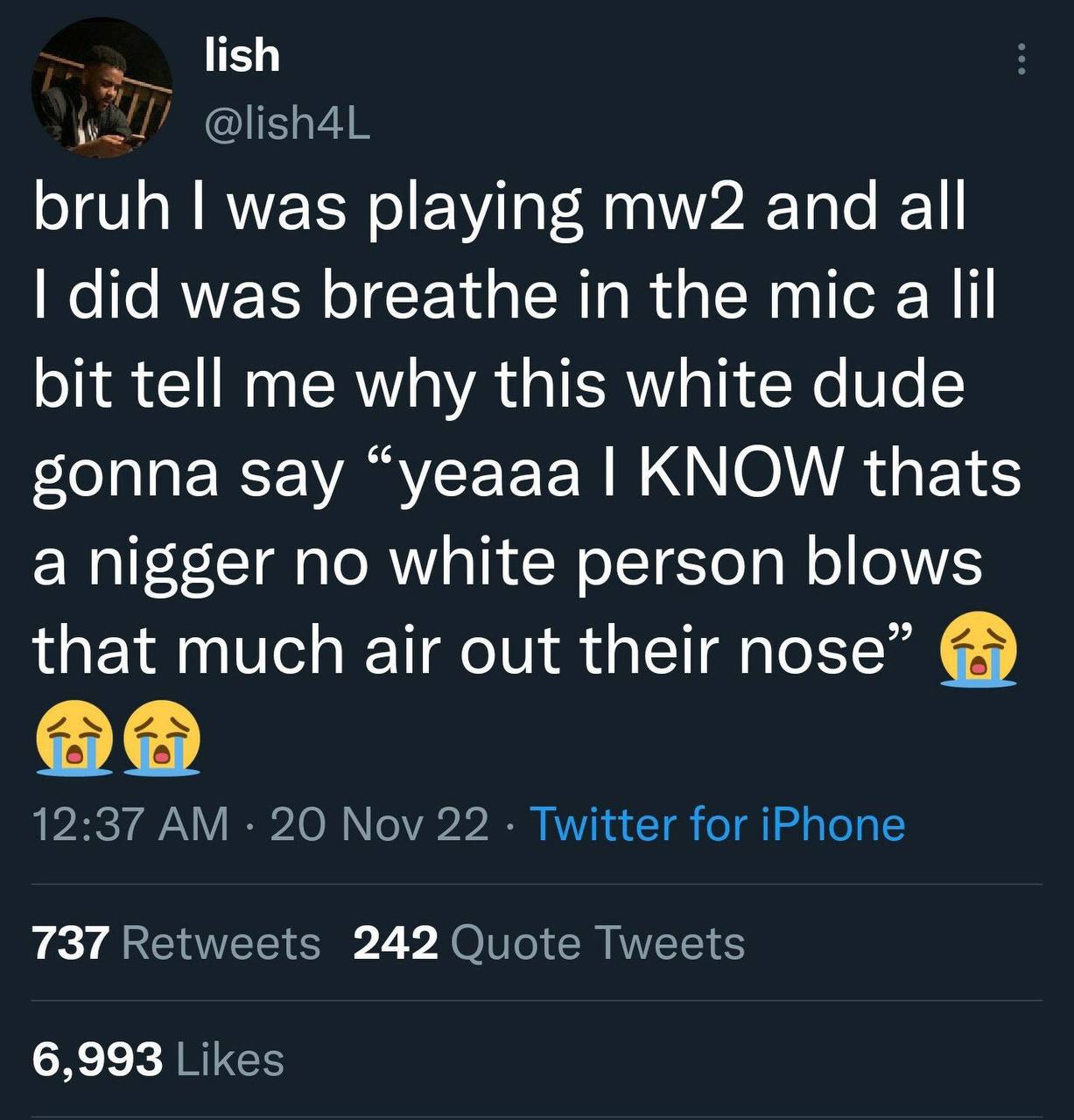Click the crying emoji after the closing quote
1074x1120 pixels.
[978, 650]
